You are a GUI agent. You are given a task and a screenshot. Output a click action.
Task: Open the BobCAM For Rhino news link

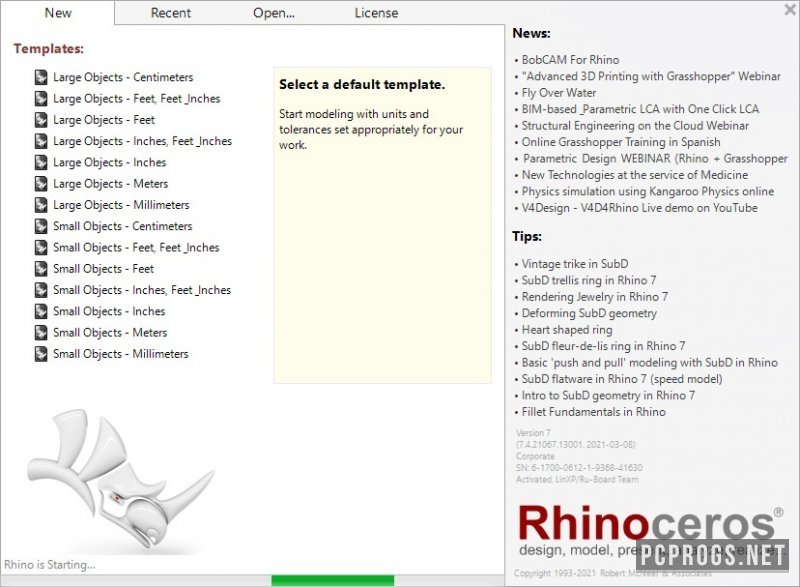570,60
